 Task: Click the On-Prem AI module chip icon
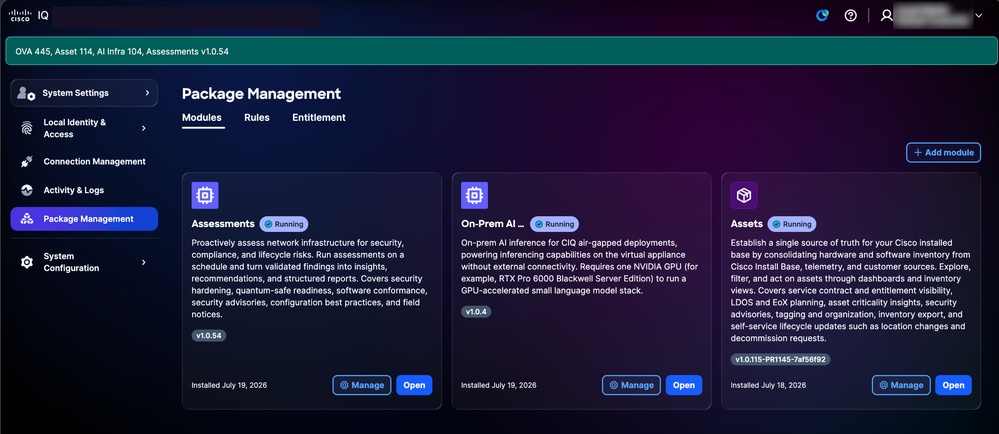coord(475,196)
